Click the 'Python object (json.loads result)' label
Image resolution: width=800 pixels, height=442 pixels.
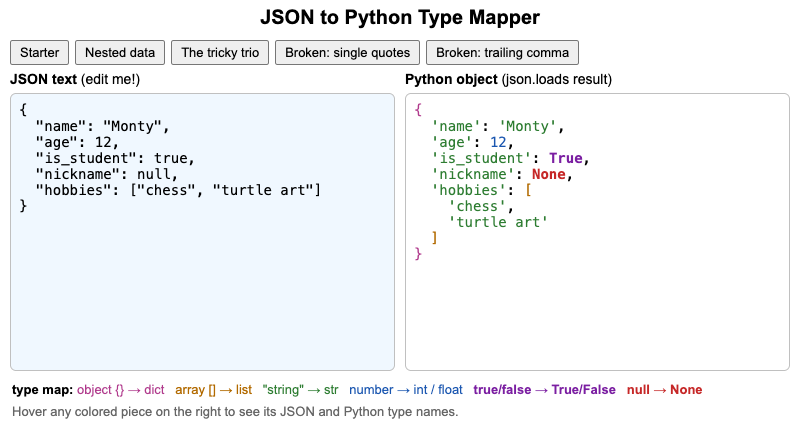point(508,80)
